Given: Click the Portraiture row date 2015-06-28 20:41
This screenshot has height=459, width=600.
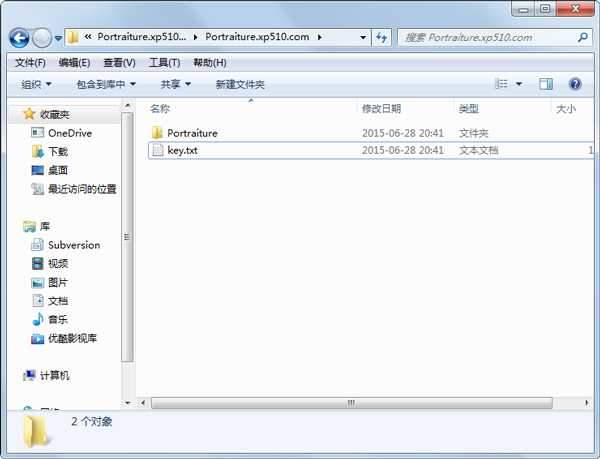Looking at the screenshot, I should click(x=403, y=133).
